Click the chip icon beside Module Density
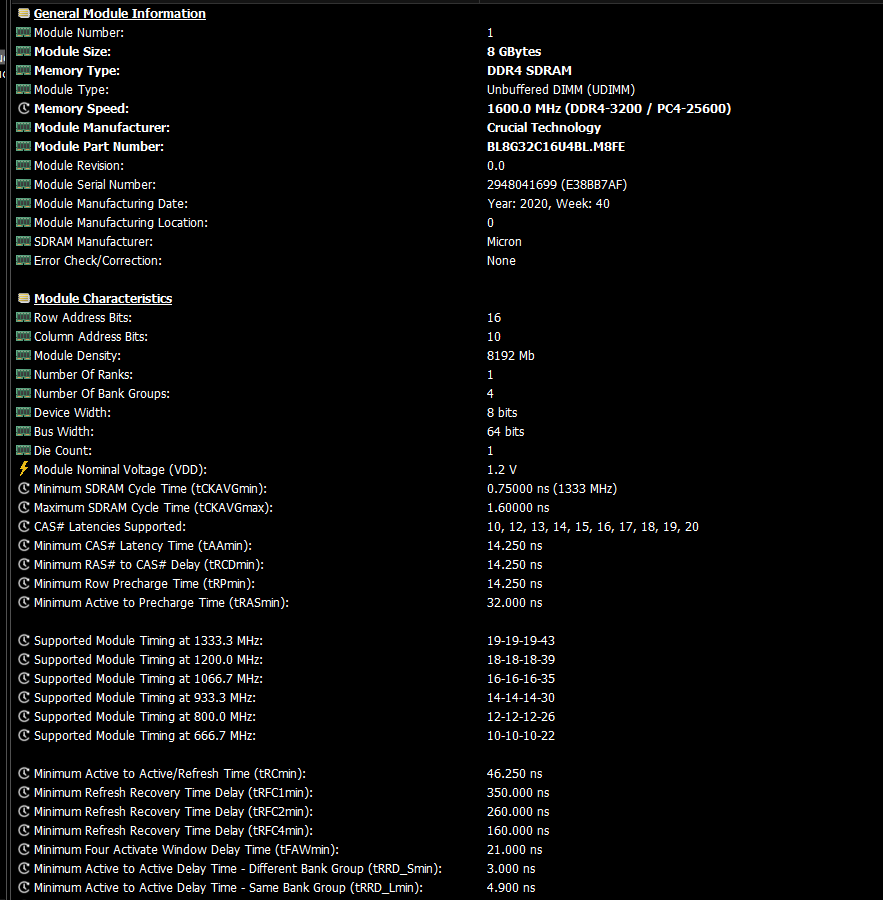This screenshot has width=883, height=900. [x=24, y=355]
